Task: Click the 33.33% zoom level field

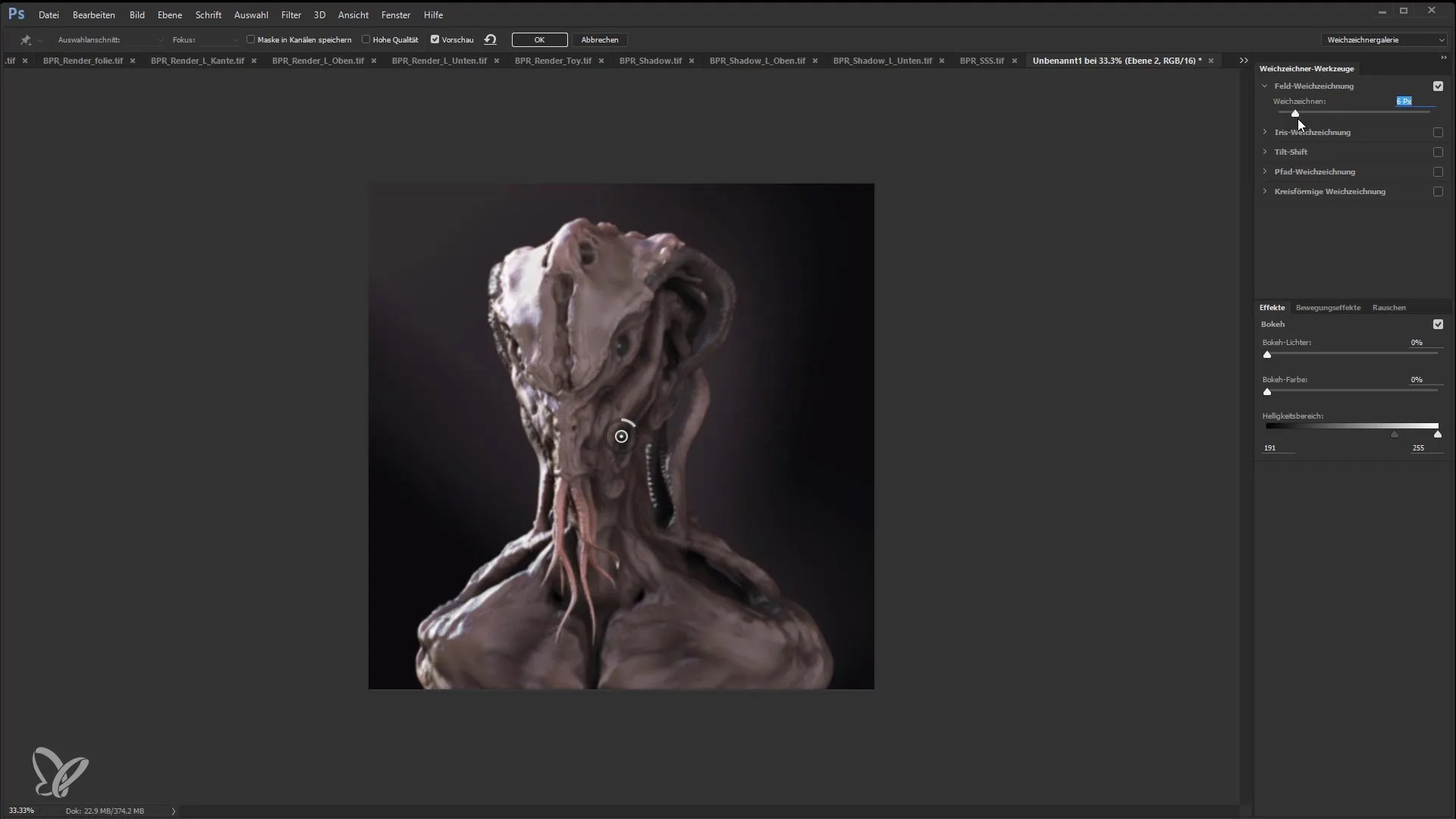Action: pos(21,811)
